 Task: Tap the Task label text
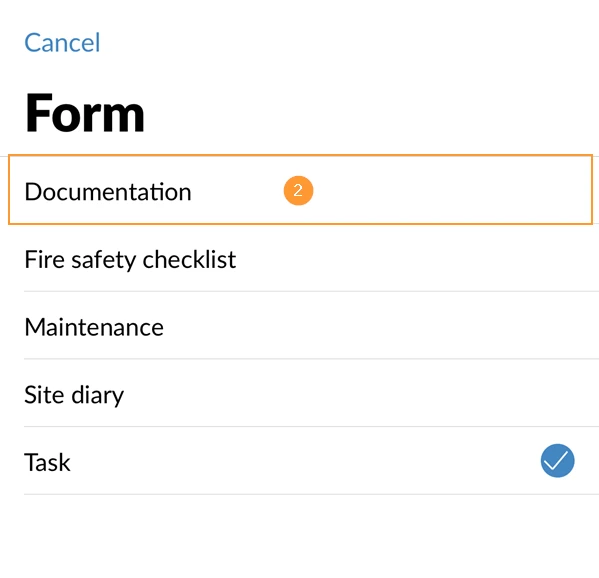[47, 462]
